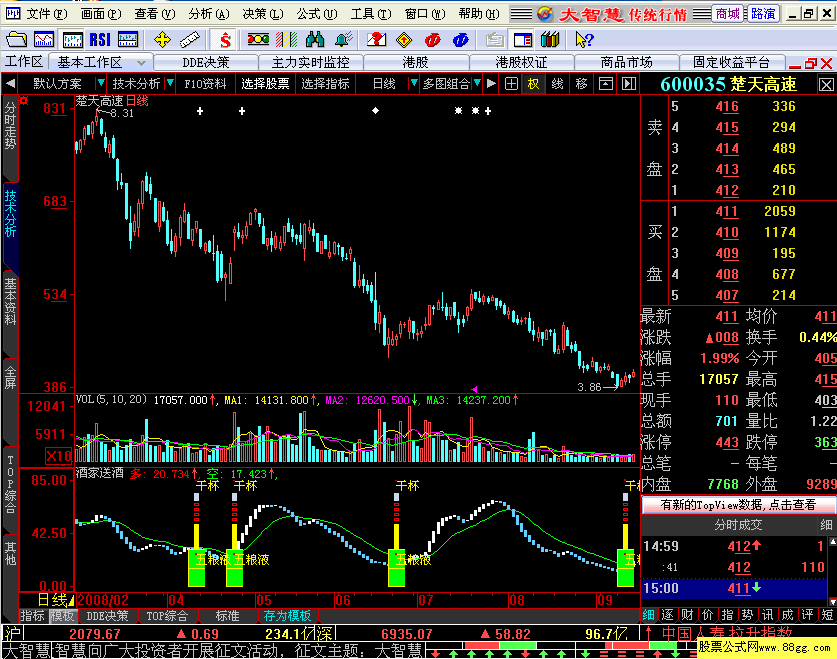Click the 日线 period label at chart bottom-left
This screenshot has width=837, height=659.
pyautogui.click(x=53, y=600)
